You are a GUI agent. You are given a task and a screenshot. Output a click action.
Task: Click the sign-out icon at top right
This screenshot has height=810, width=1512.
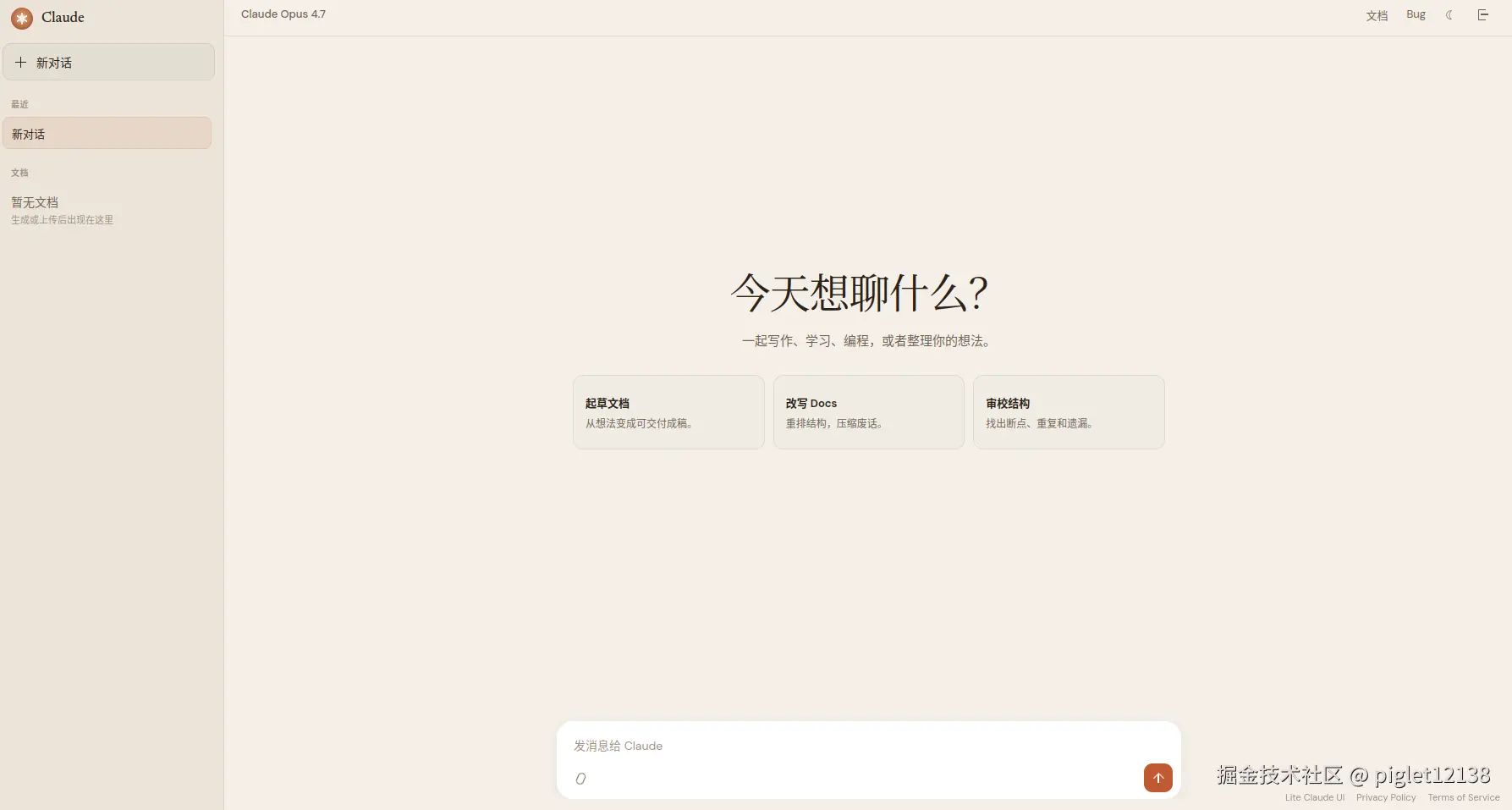pyautogui.click(x=1482, y=15)
